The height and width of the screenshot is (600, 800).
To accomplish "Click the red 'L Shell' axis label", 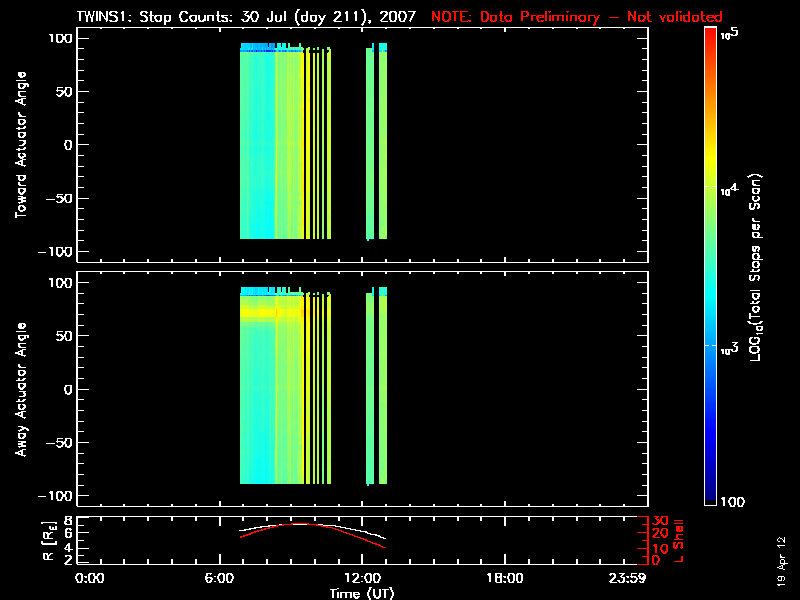I will 675,541.
